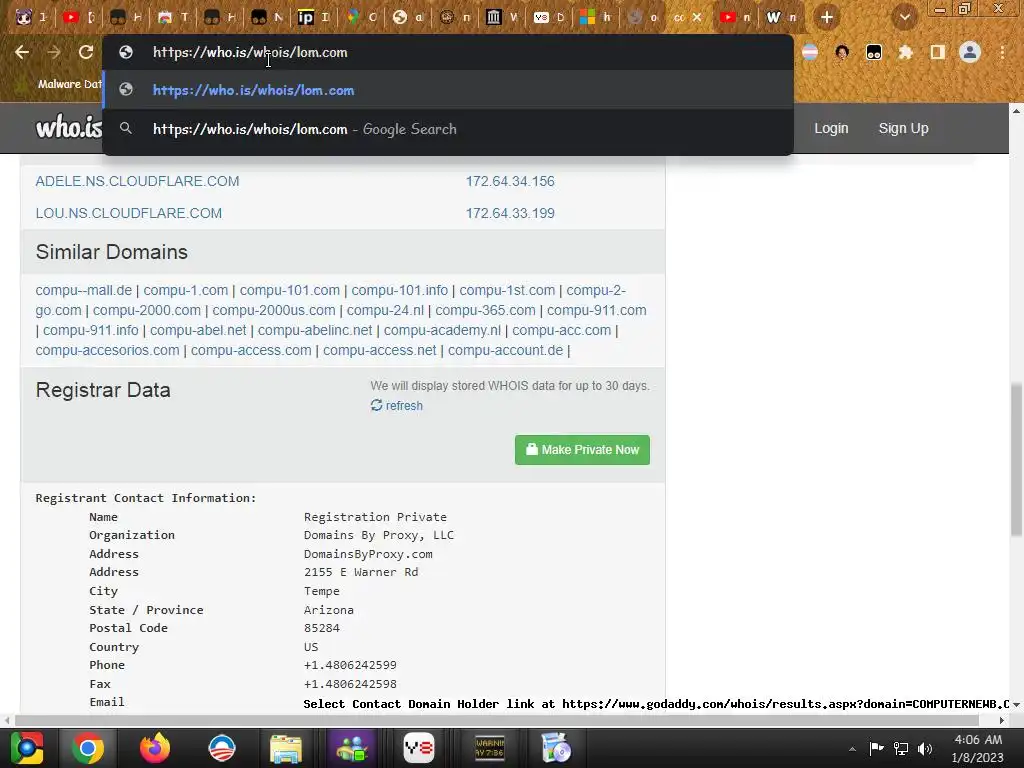Viewport: 1024px width, 768px height.
Task: Show hidden system tray icons arrow
Action: [x=852, y=748]
